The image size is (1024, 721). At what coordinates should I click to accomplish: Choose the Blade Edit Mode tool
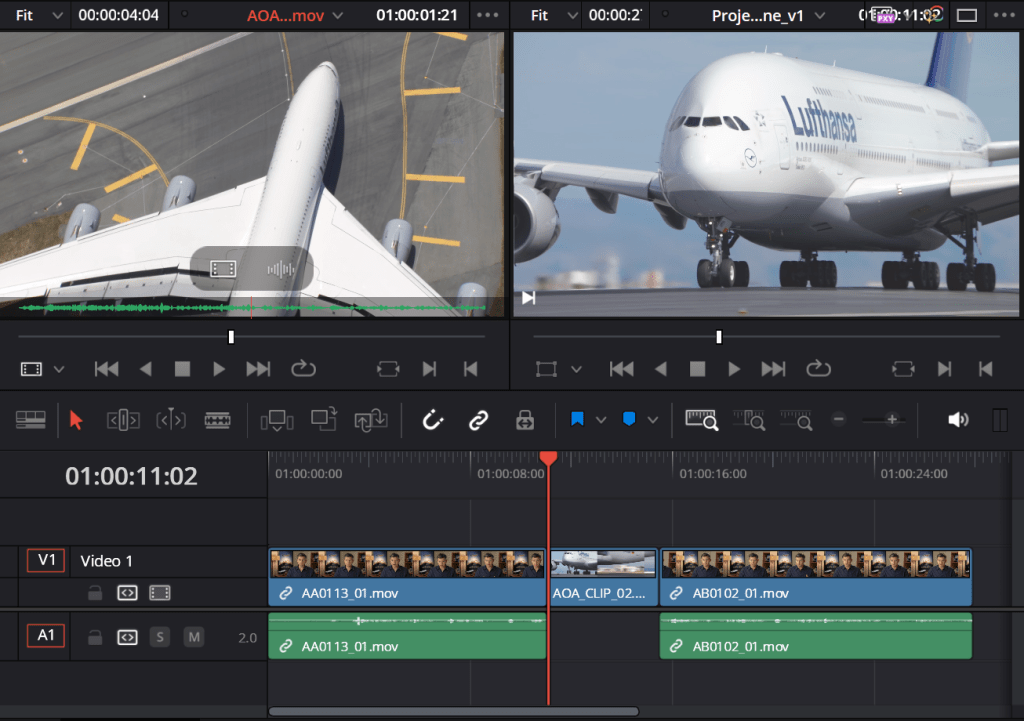point(217,421)
